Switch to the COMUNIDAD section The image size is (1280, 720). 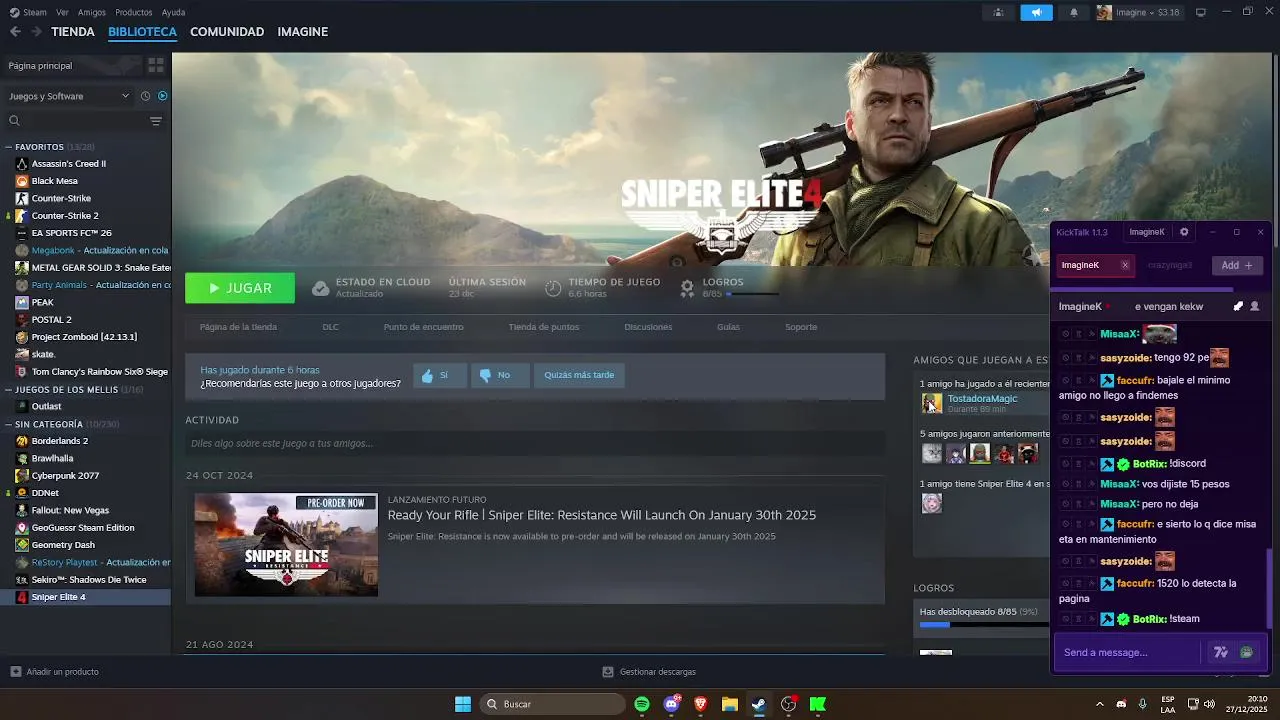(227, 32)
